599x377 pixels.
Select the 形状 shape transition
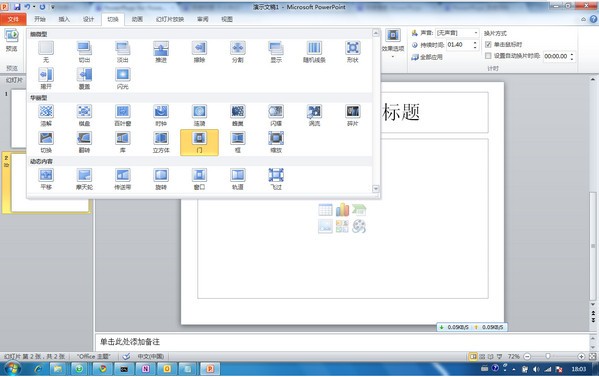(353, 52)
